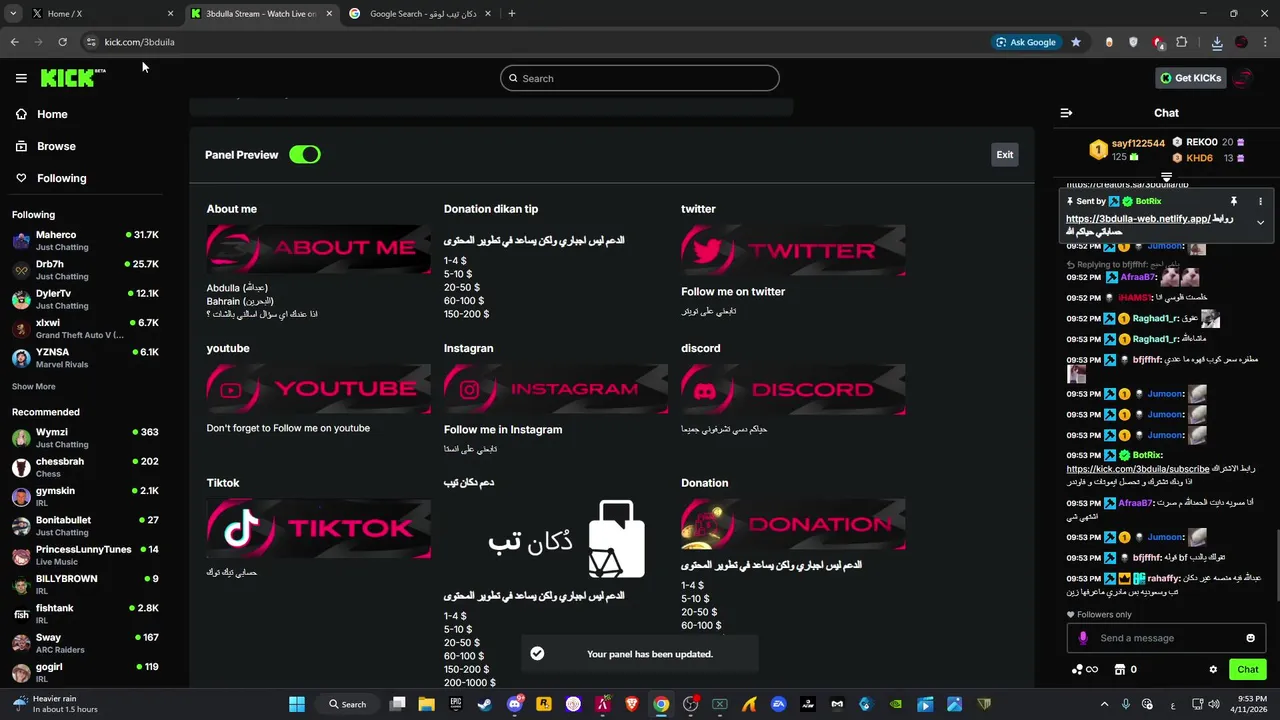1280x720 pixels.
Task: Open the shop icon with 0 count
Action: 1125,669
